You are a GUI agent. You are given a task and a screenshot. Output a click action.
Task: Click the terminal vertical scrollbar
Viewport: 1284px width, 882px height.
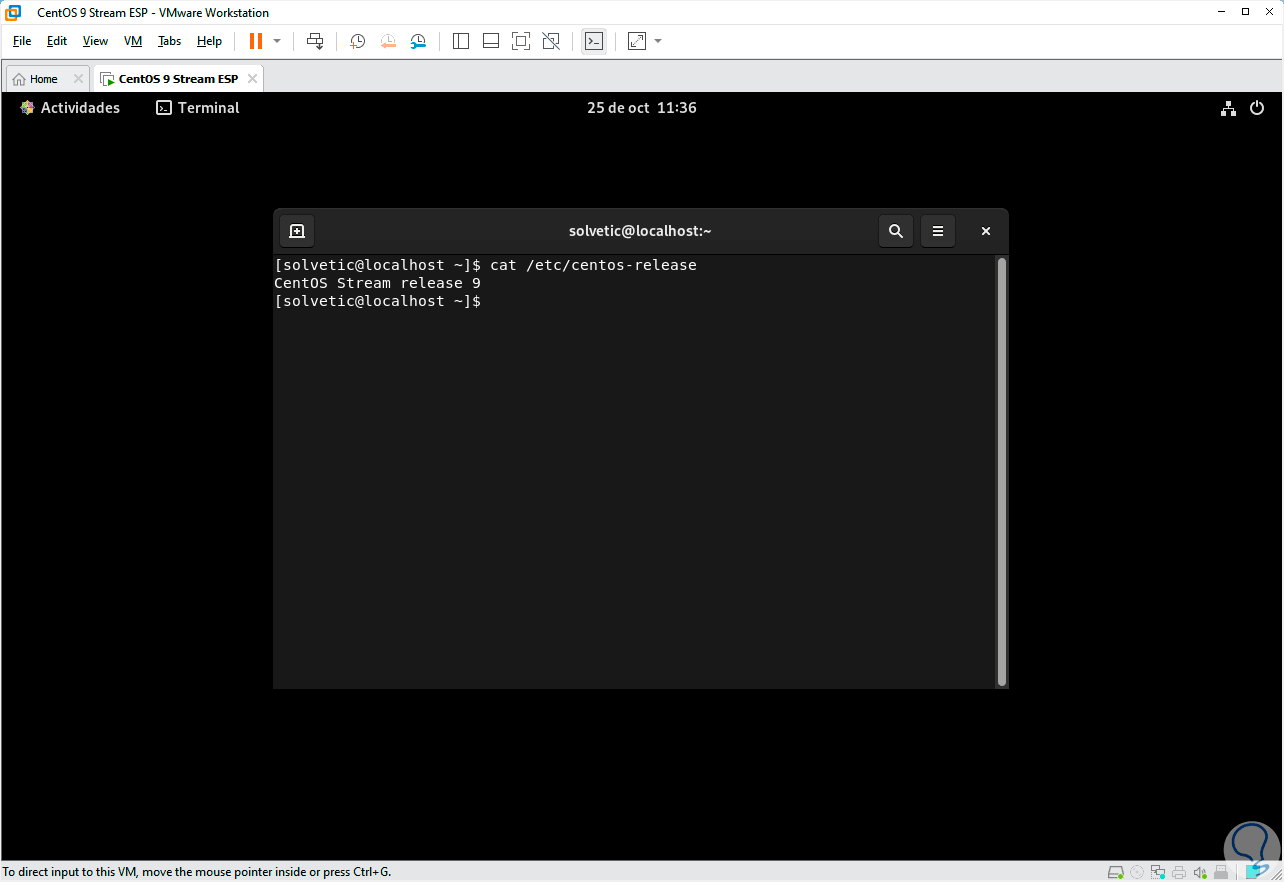(1001, 471)
